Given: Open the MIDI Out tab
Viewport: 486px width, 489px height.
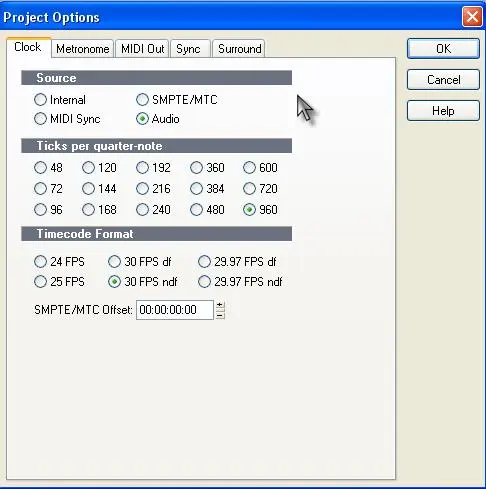Looking at the screenshot, I should coord(142,49).
